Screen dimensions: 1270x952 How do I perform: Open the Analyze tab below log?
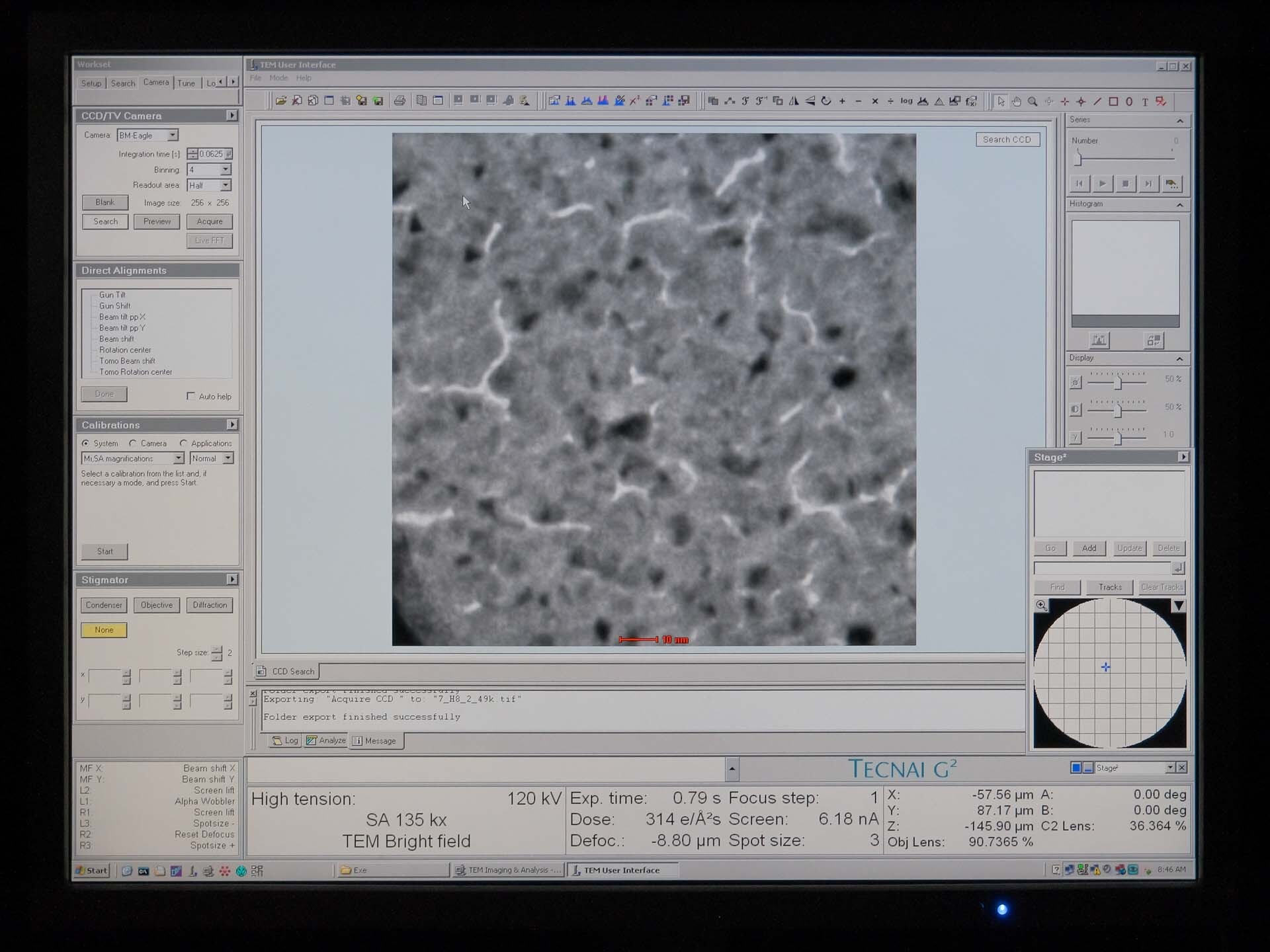coord(326,740)
